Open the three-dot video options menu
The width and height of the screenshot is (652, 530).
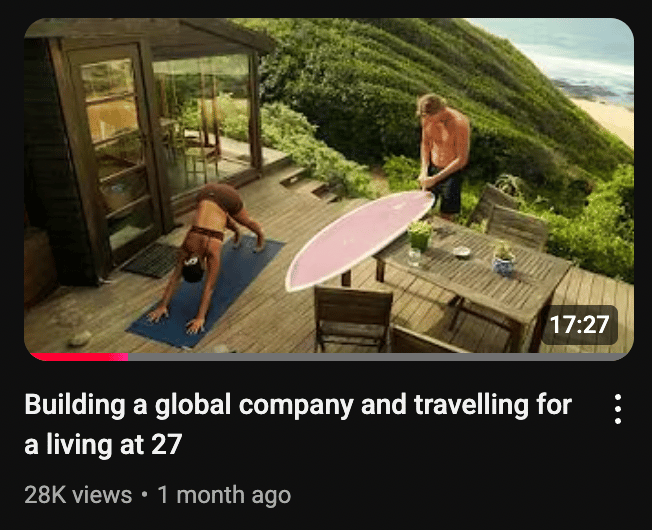coord(618,409)
